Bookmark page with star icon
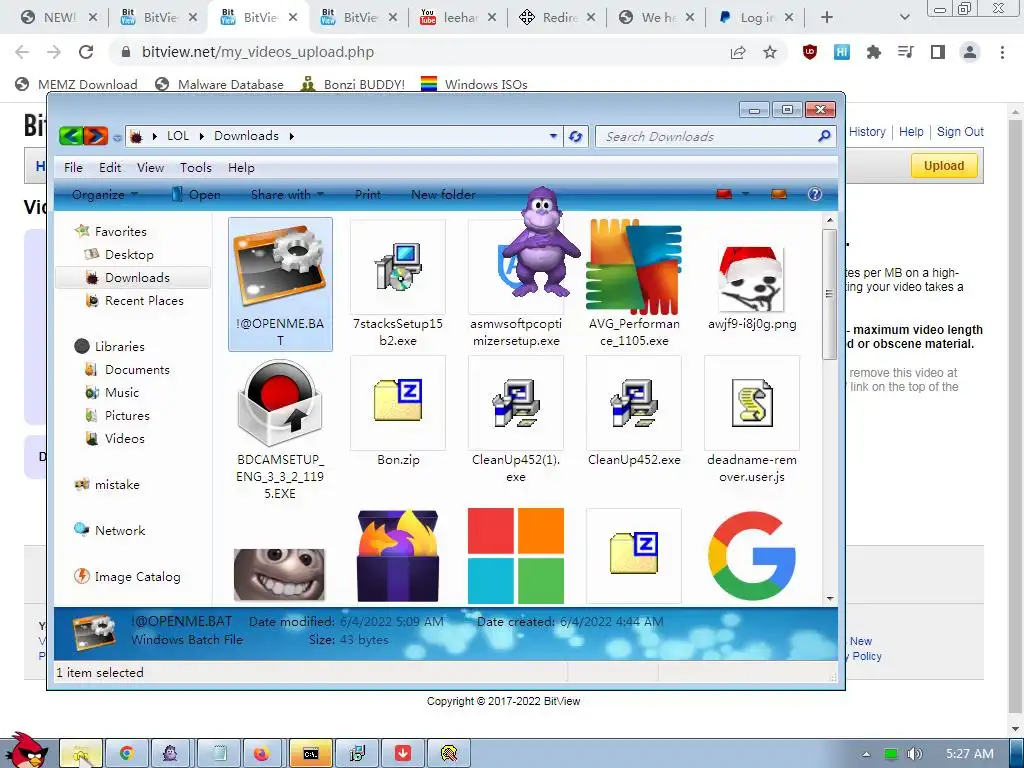1024x768 pixels. coord(770,52)
